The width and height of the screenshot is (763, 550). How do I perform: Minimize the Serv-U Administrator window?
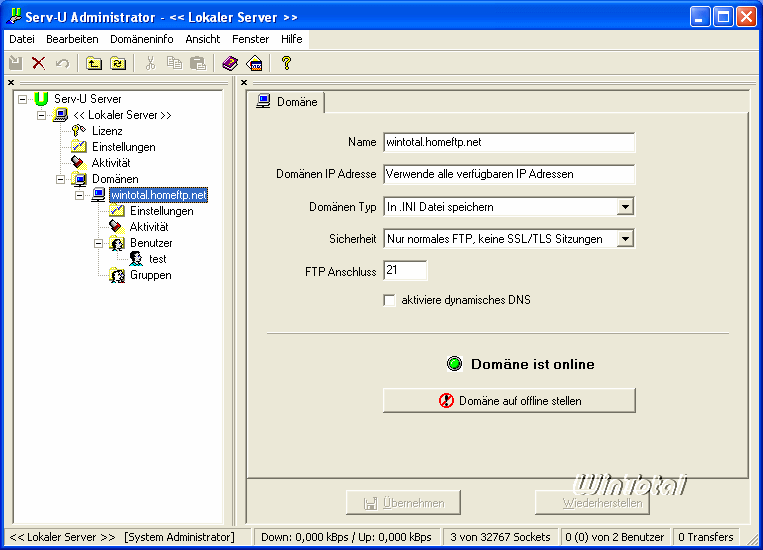coord(700,17)
